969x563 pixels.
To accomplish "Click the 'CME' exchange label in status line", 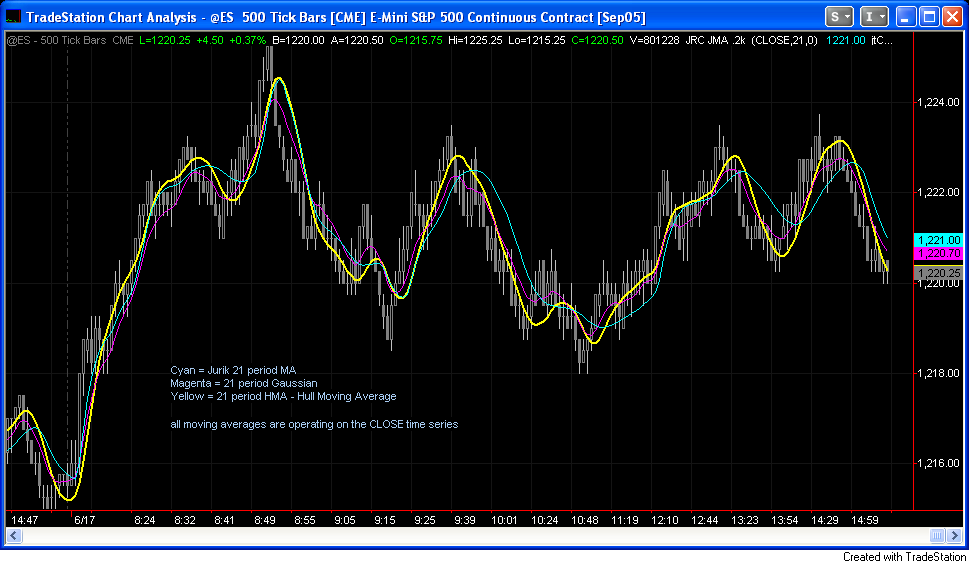I will click(x=122, y=40).
